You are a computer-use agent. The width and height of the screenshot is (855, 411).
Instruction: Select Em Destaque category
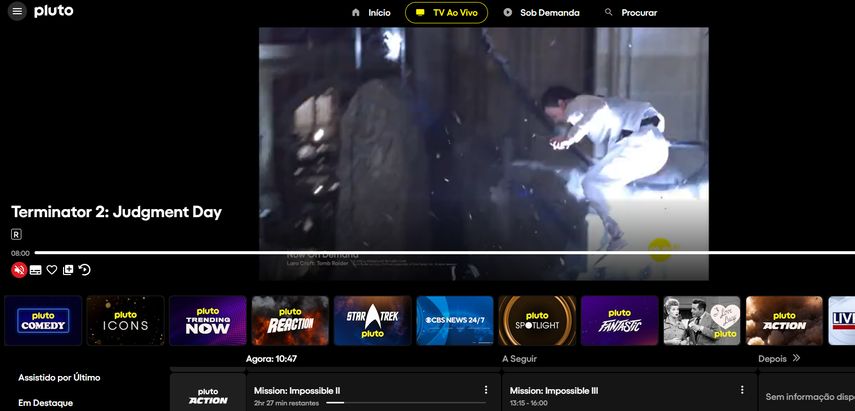tap(45, 403)
